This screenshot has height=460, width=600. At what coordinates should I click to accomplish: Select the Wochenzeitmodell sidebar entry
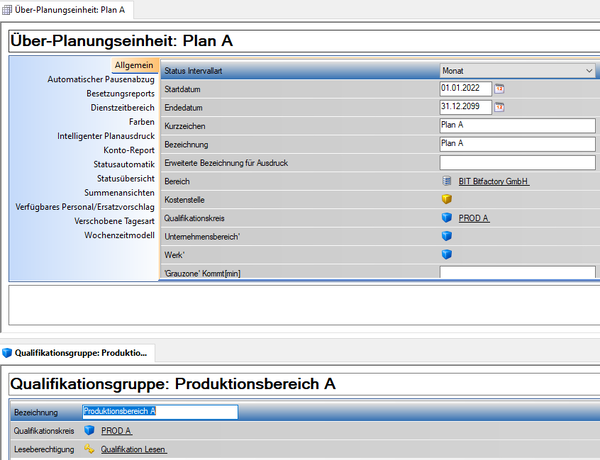(118, 235)
